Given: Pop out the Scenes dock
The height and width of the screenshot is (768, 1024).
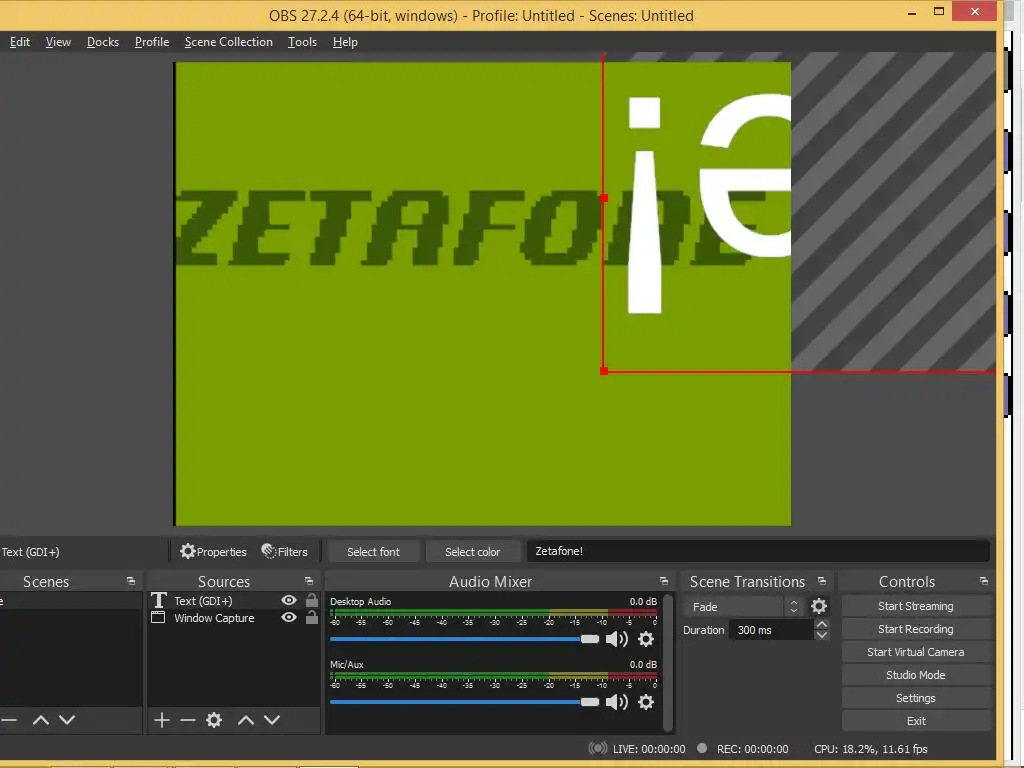Looking at the screenshot, I should tap(131, 581).
